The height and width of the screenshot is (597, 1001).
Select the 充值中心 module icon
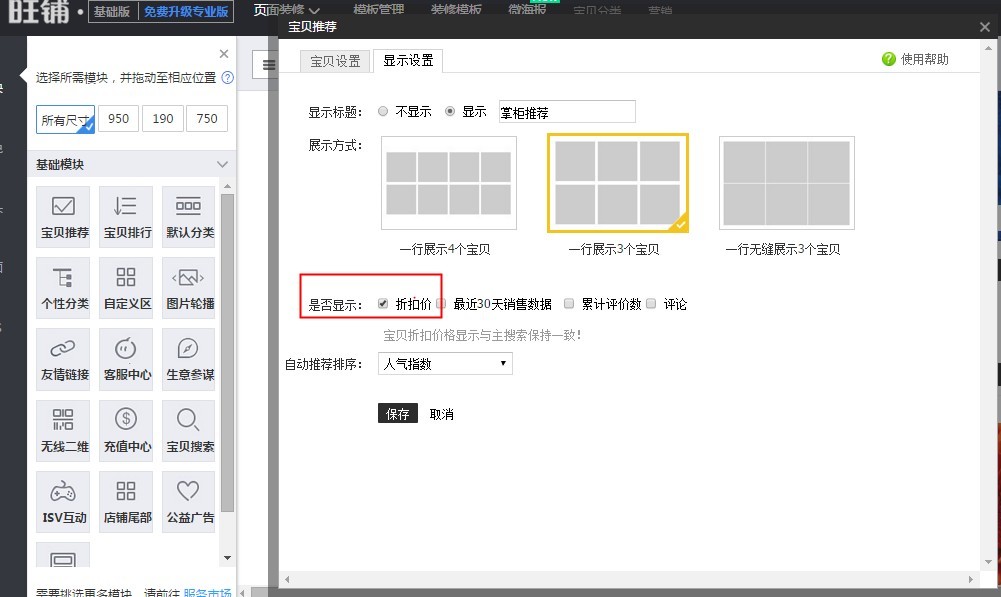126,430
